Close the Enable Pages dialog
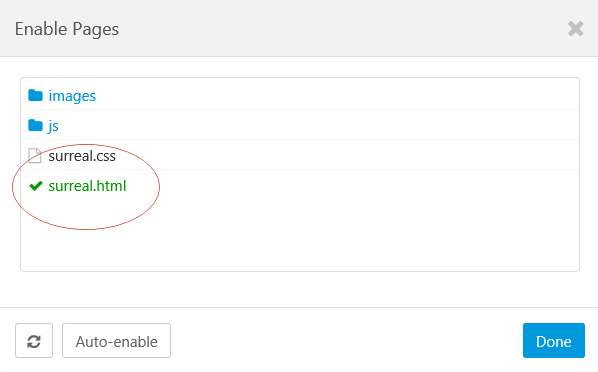Viewport: 598px width, 372px height. click(x=575, y=29)
